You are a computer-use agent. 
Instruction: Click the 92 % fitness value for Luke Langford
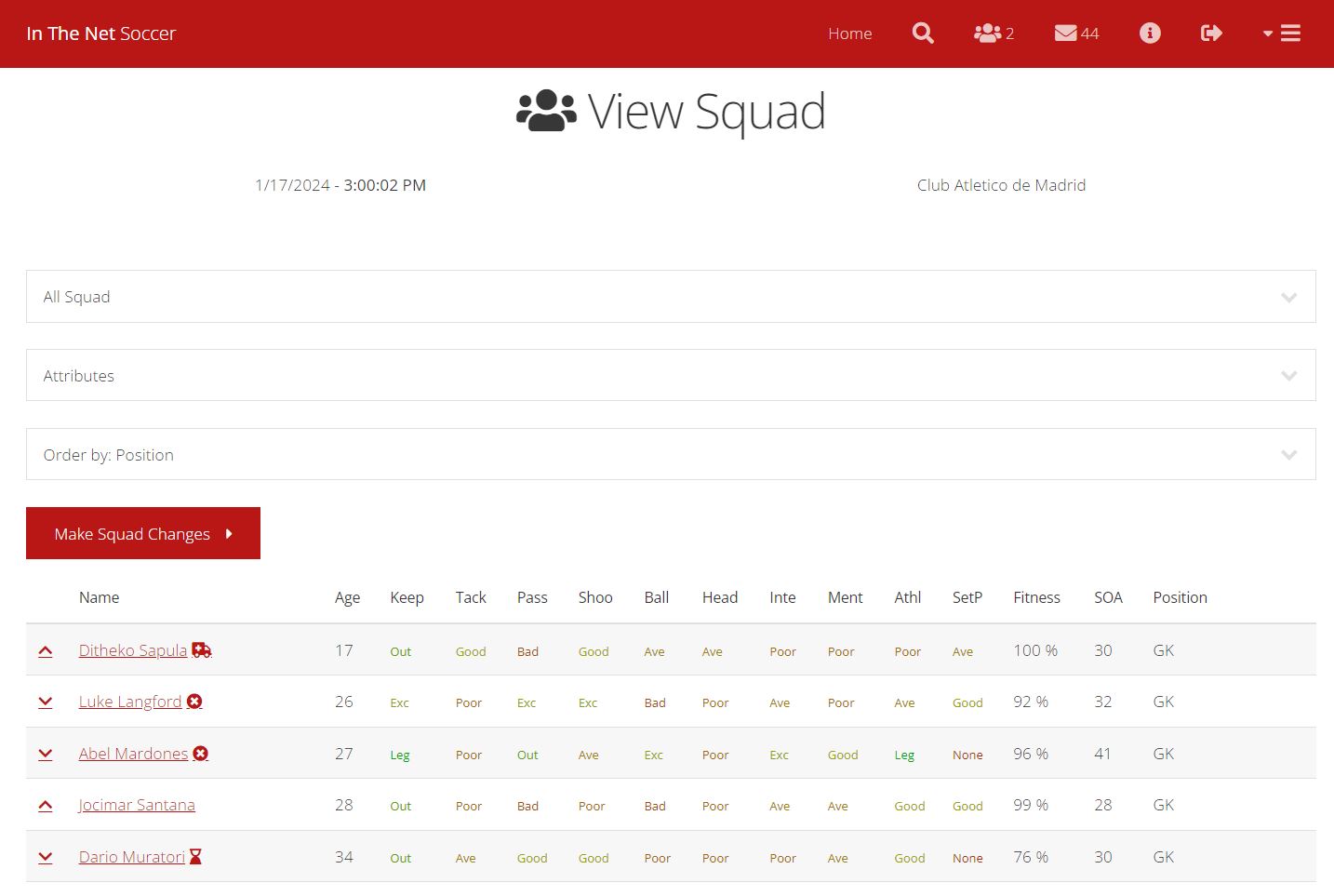tap(1031, 702)
